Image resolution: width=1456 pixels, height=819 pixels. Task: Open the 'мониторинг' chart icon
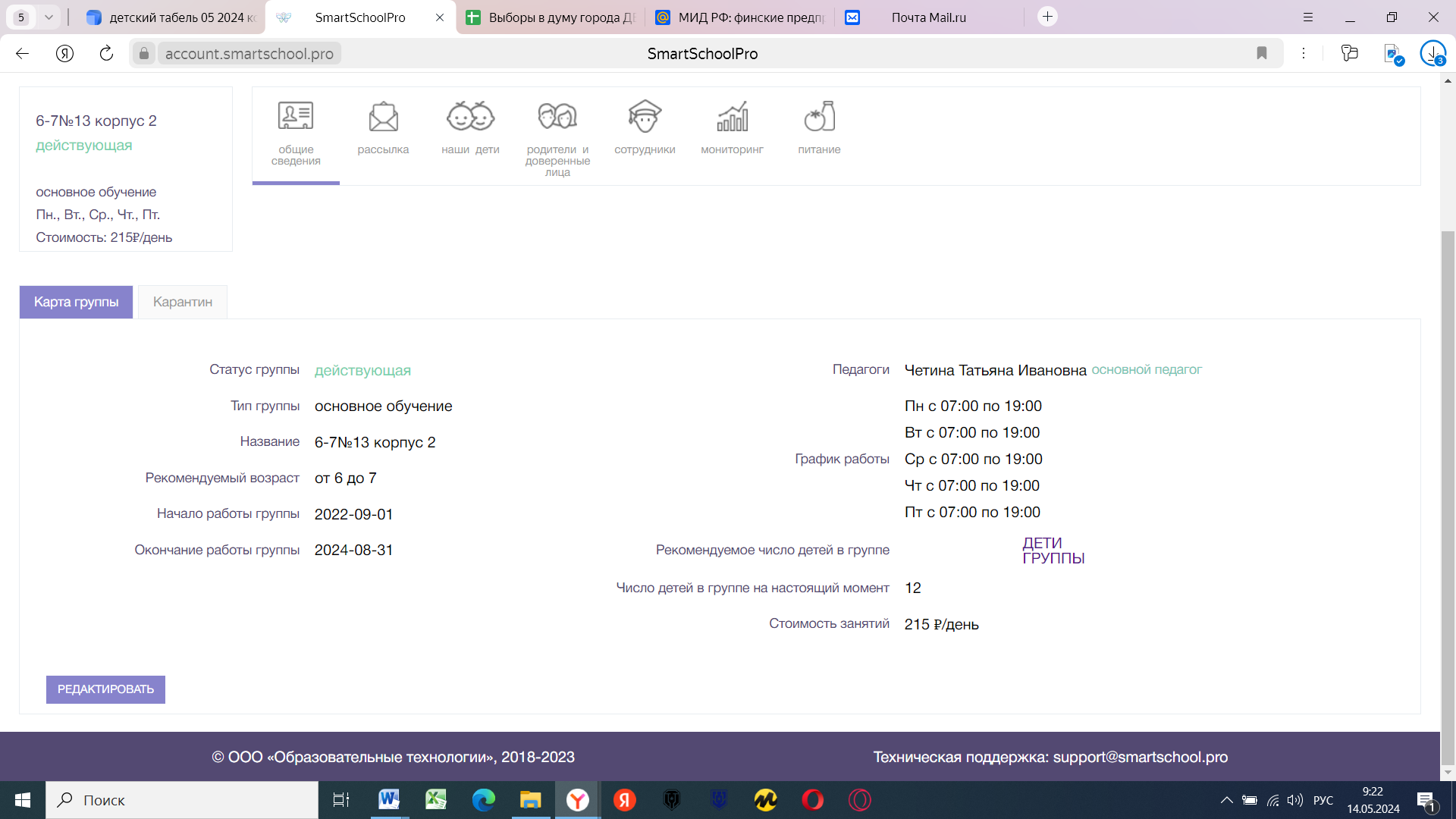click(x=732, y=118)
